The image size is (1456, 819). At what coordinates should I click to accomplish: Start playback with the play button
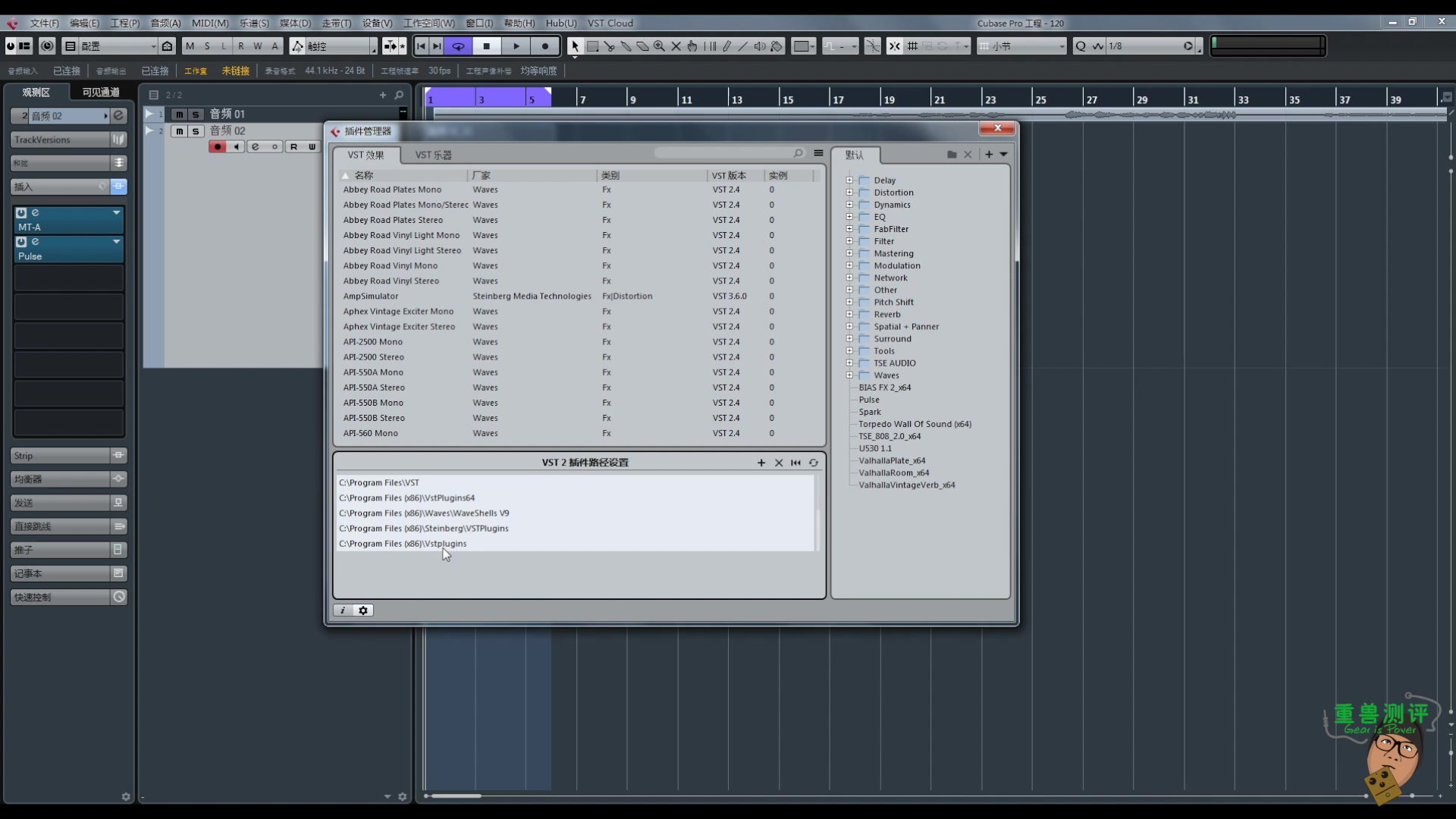point(516,46)
